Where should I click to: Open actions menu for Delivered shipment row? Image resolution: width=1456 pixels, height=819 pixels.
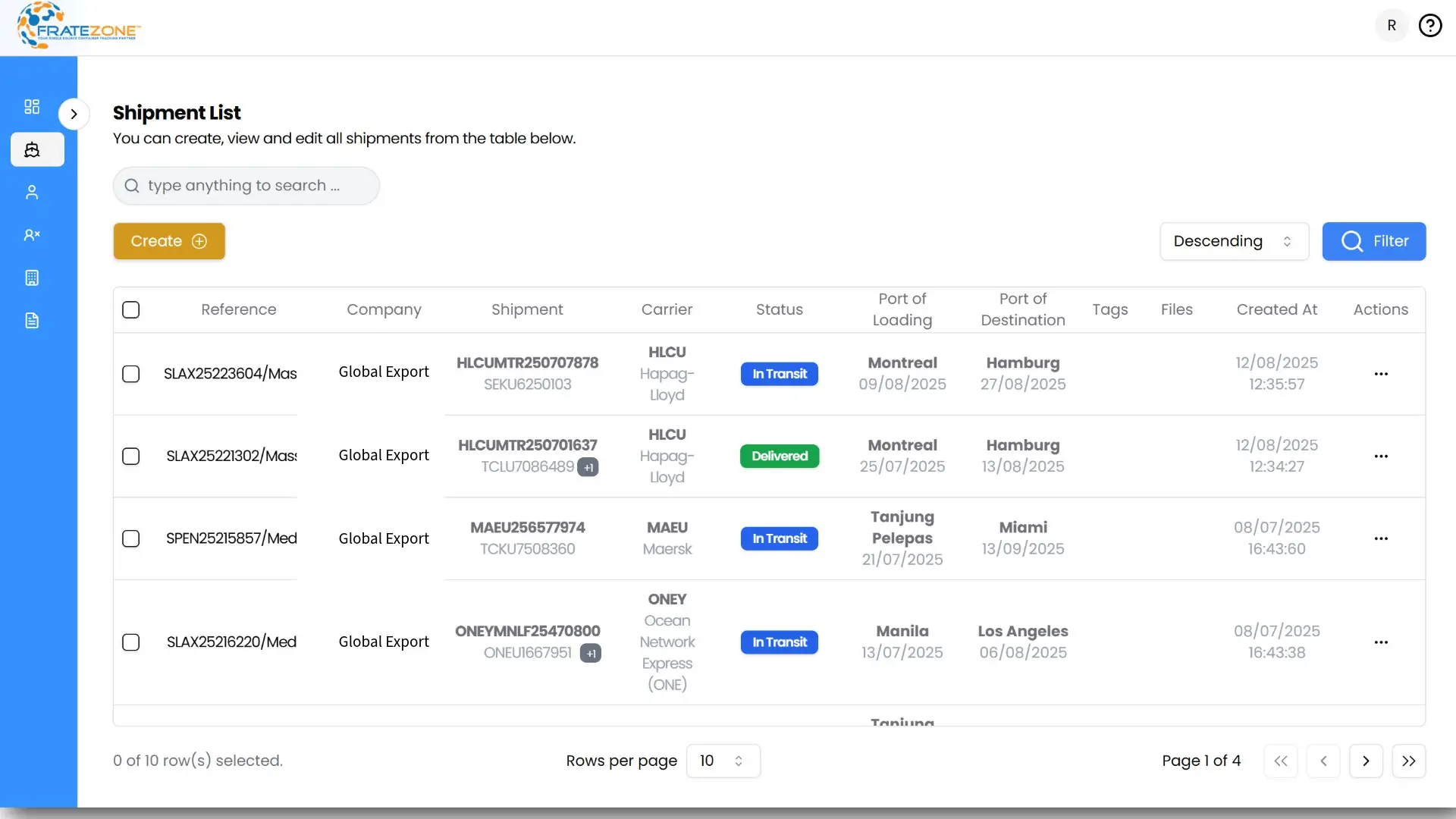[x=1380, y=456]
